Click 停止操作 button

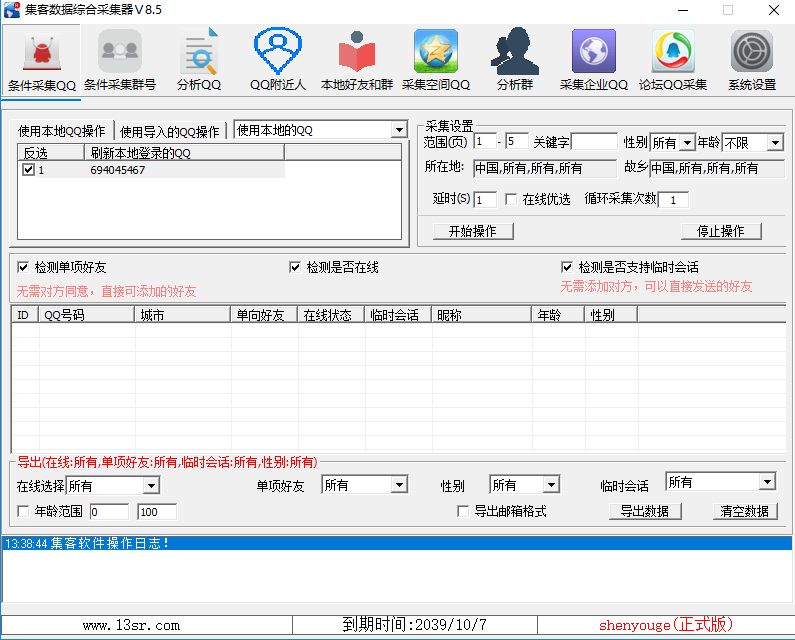coord(721,231)
